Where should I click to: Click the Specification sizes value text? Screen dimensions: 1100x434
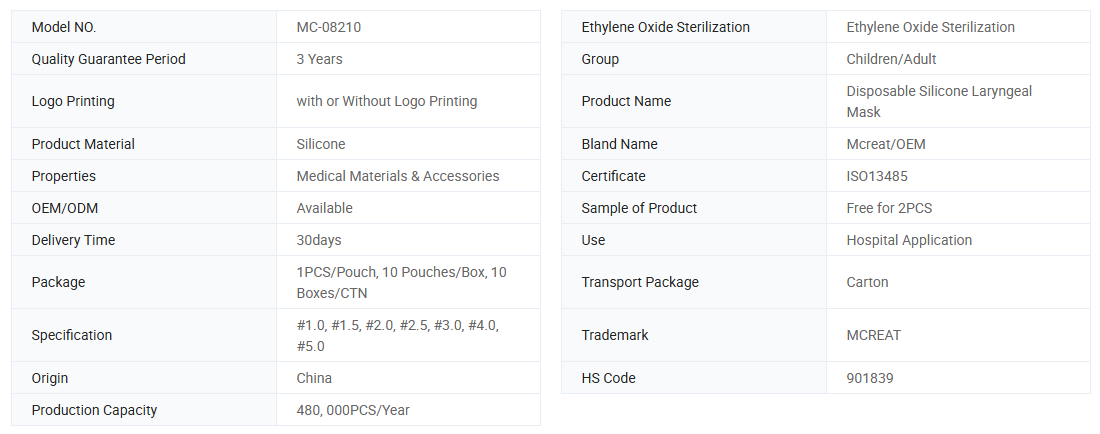(x=397, y=335)
